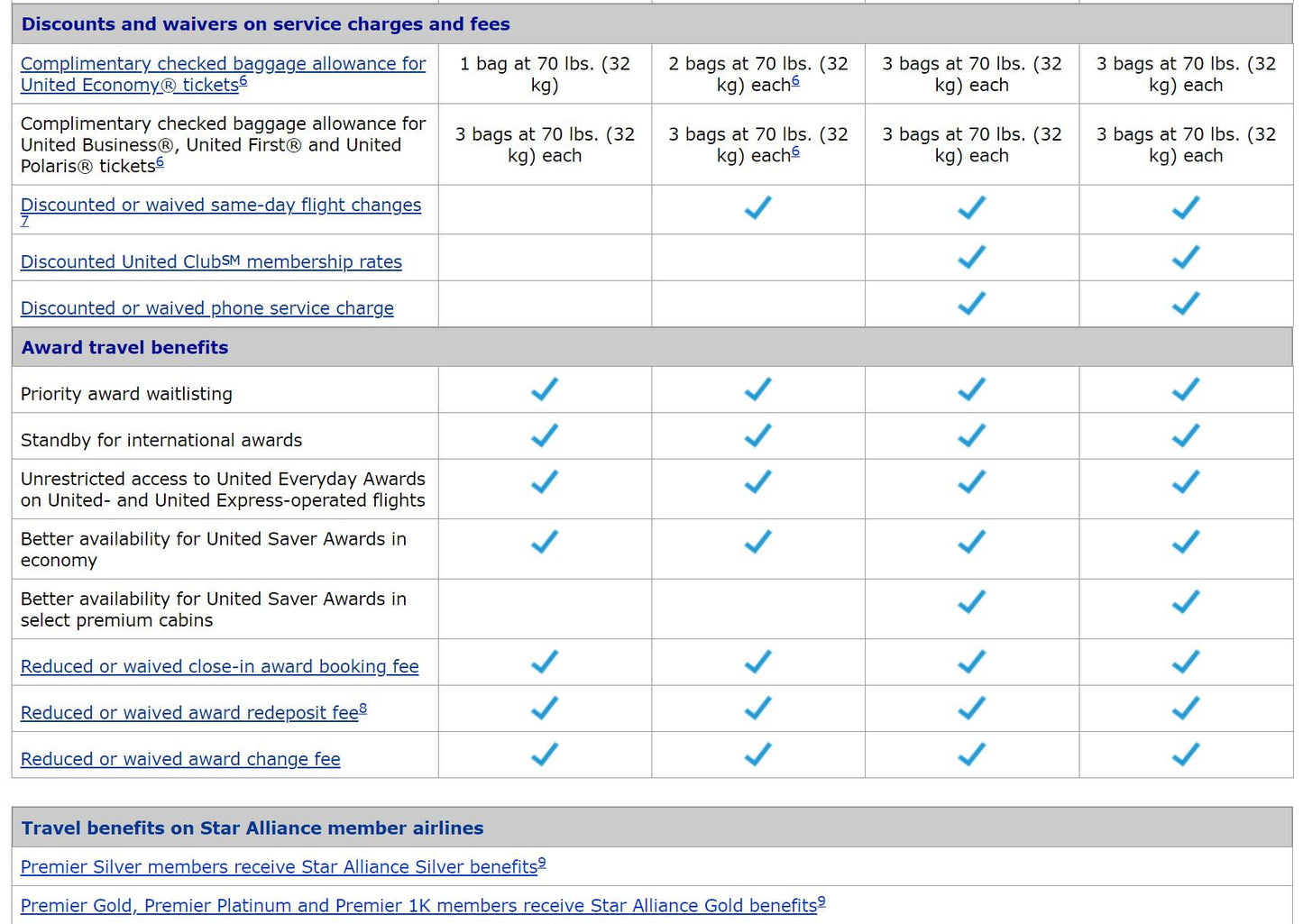Open Complimentary checked baggage allowance for United Economy link

point(223,74)
